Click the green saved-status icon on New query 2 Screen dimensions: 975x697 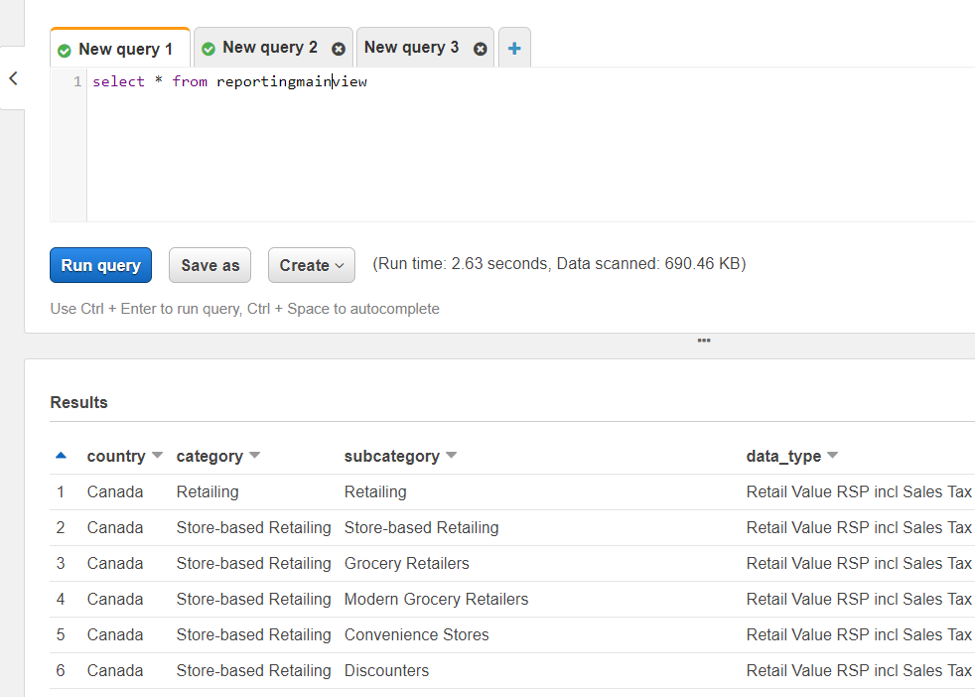tap(210, 46)
